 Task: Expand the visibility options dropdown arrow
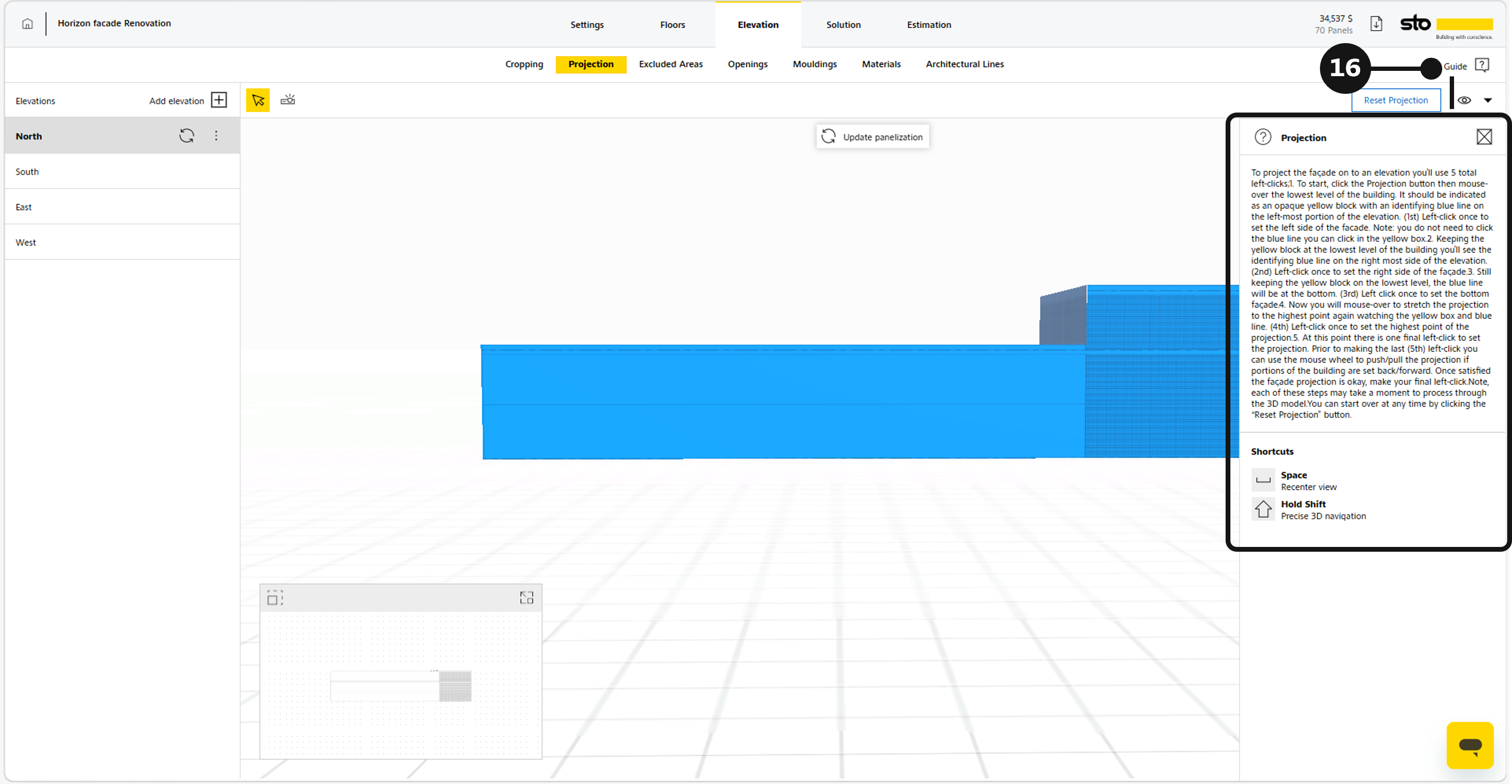(1488, 101)
